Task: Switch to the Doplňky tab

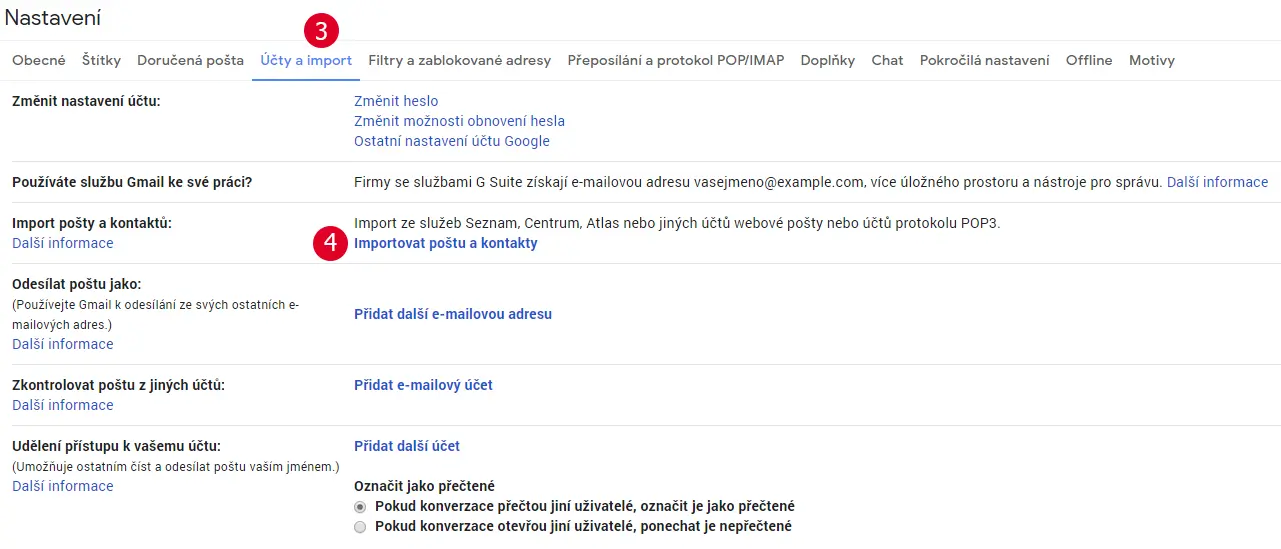Action: [827, 60]
